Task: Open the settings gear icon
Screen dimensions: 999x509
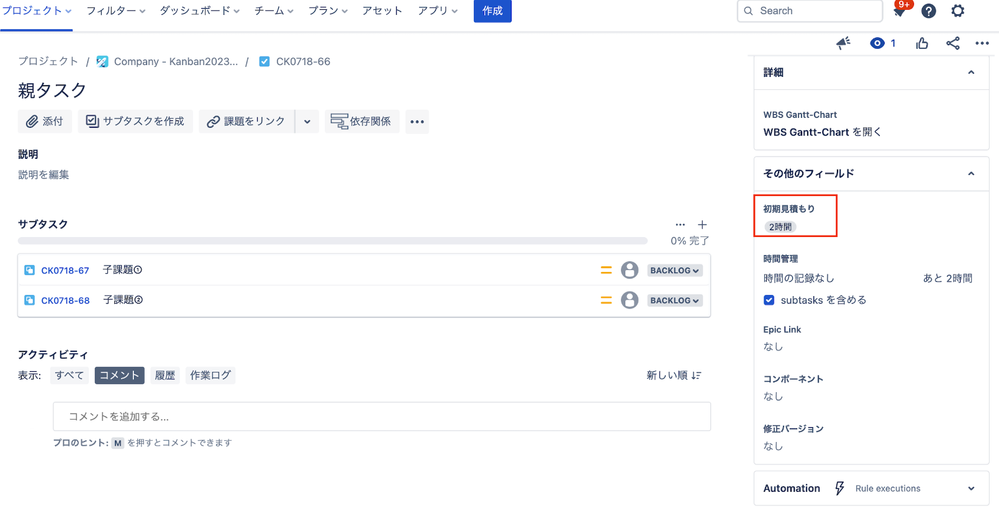Action: 958,11
